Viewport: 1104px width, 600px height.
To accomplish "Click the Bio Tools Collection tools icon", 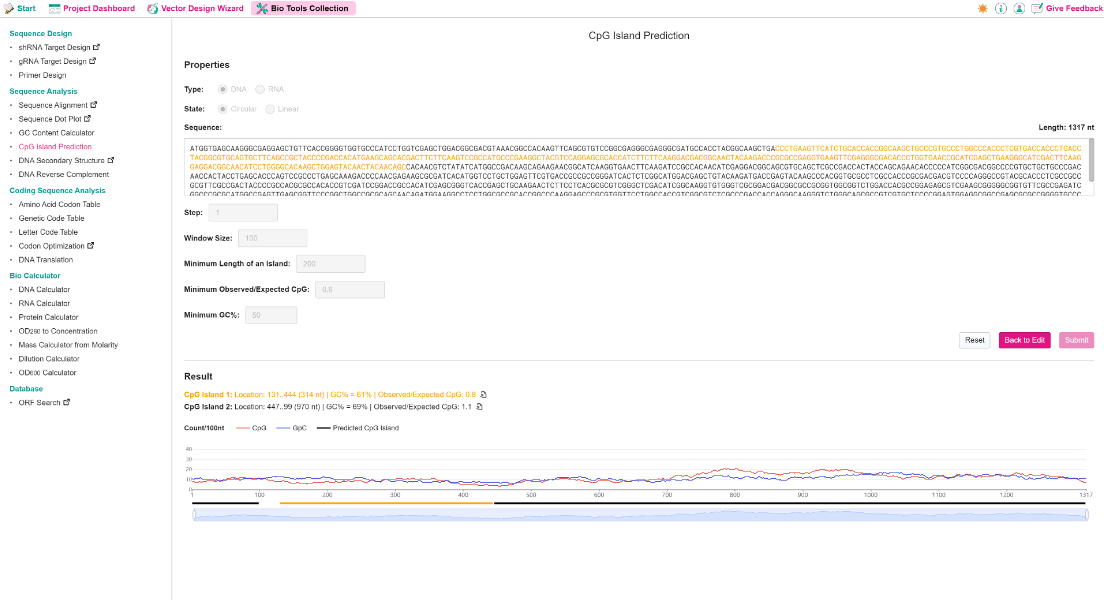I will click(x=262, y=8).
